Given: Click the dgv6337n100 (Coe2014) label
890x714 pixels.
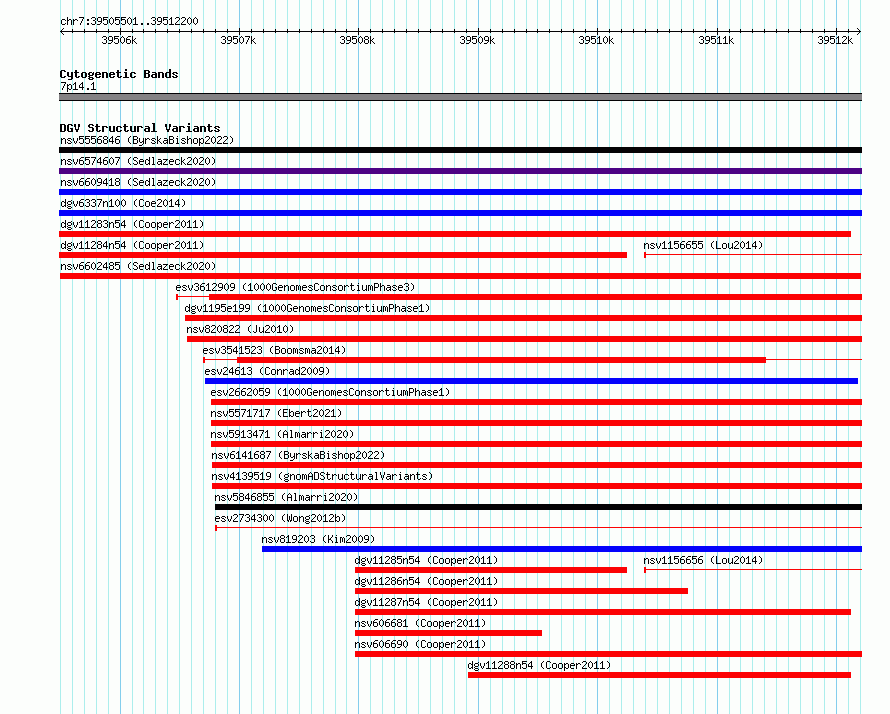Looking at the screenshot, I should (123, 203).
